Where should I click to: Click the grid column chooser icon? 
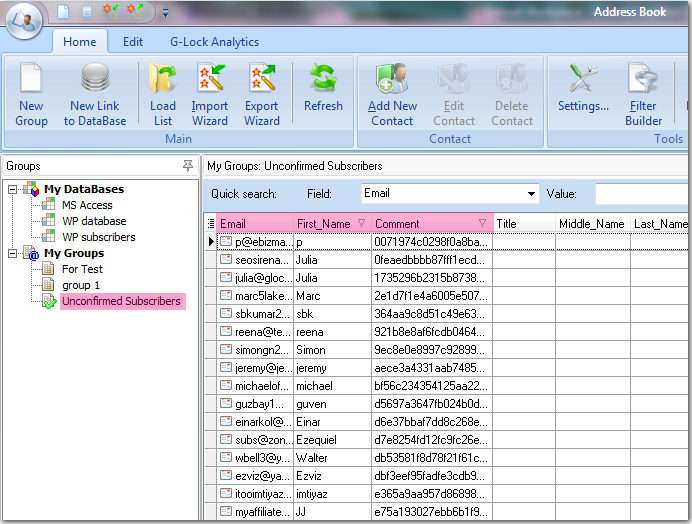211,224
